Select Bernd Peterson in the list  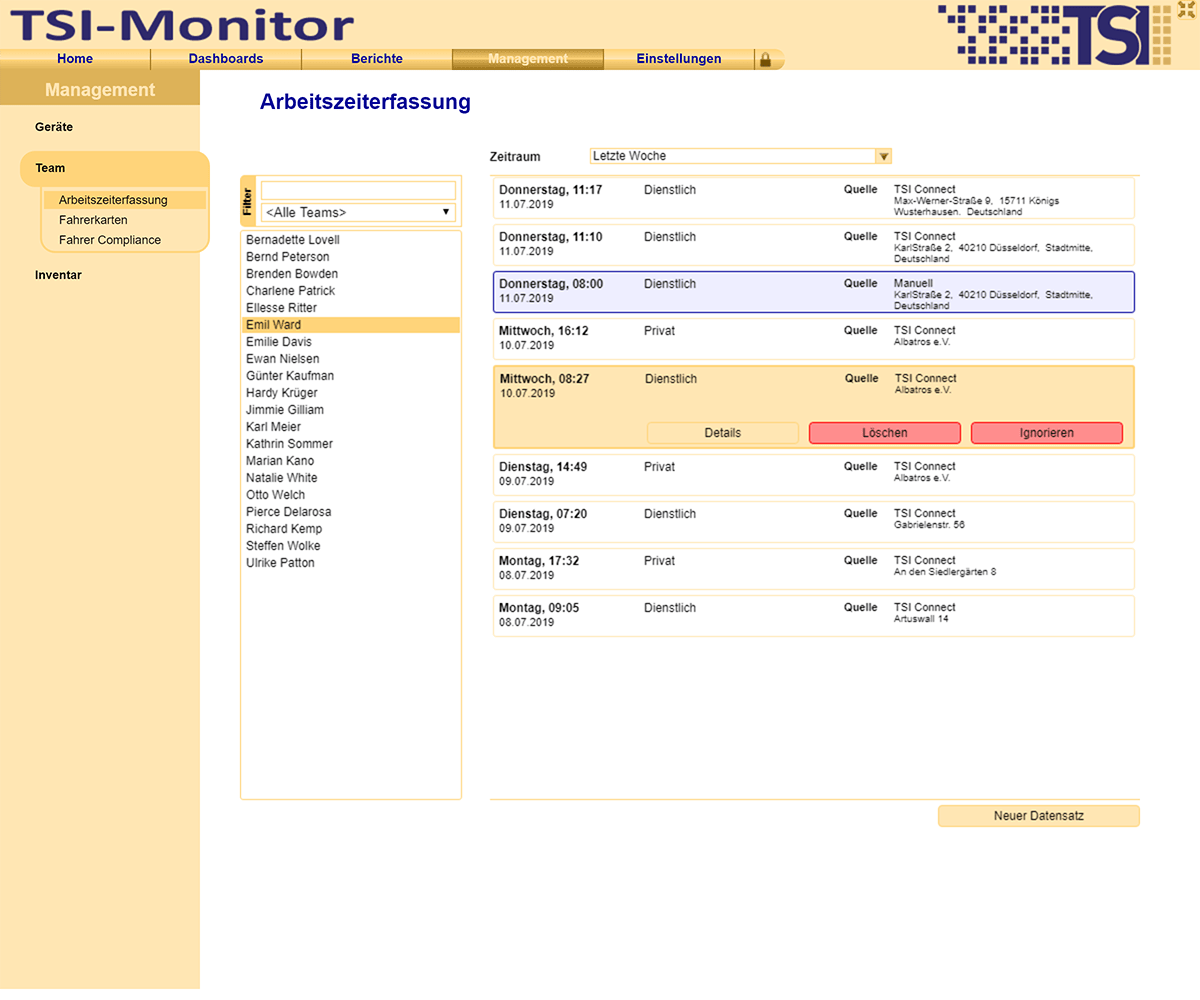[351, 257]
